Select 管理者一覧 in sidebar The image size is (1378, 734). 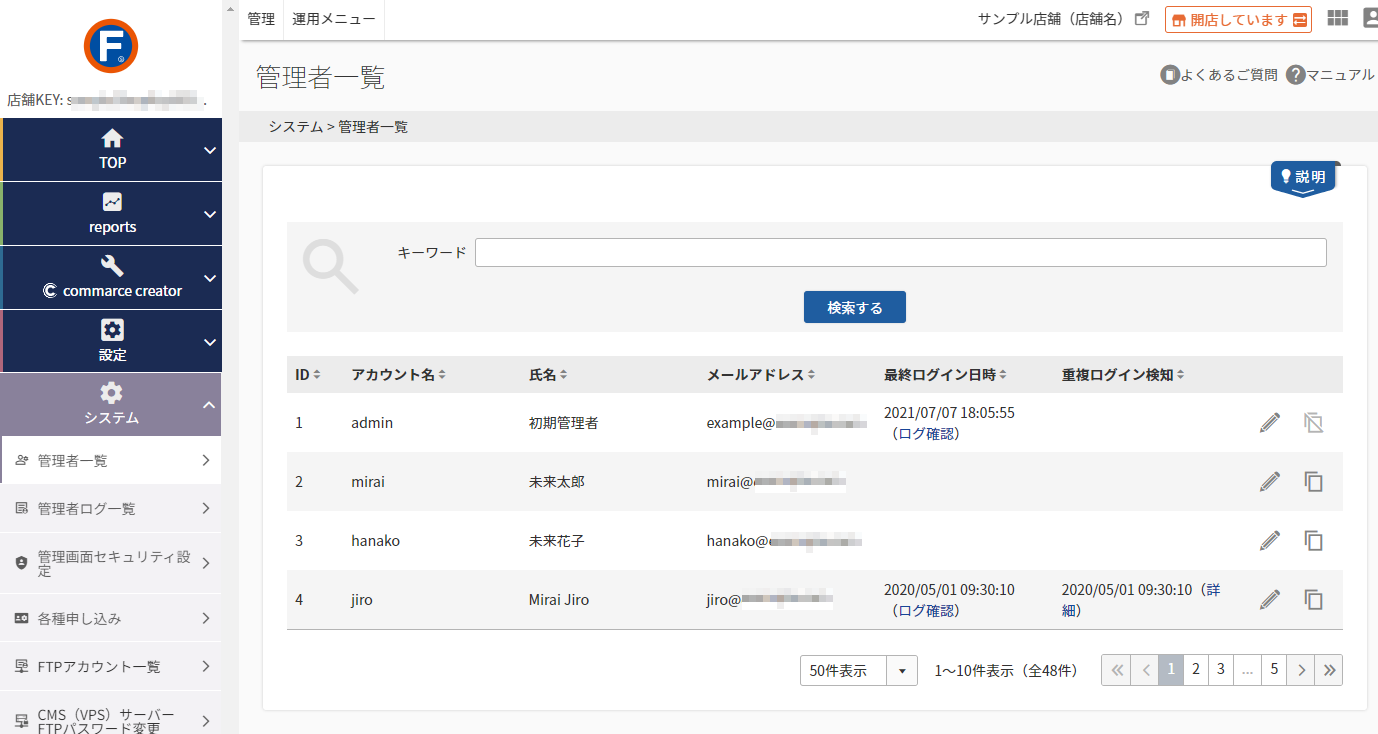click(111, 461)
